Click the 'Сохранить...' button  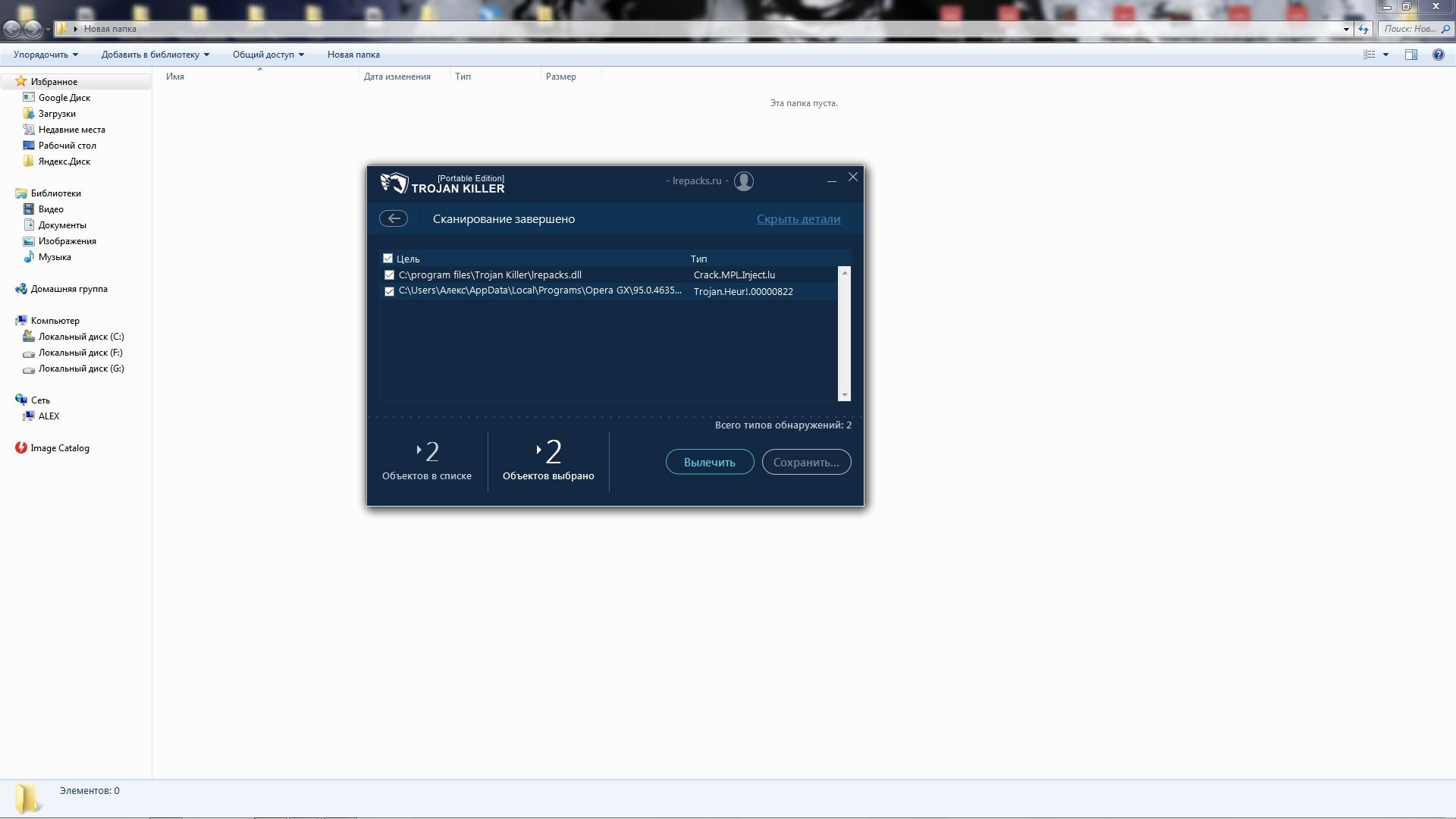pyautogui.click(x=806, y=462)
